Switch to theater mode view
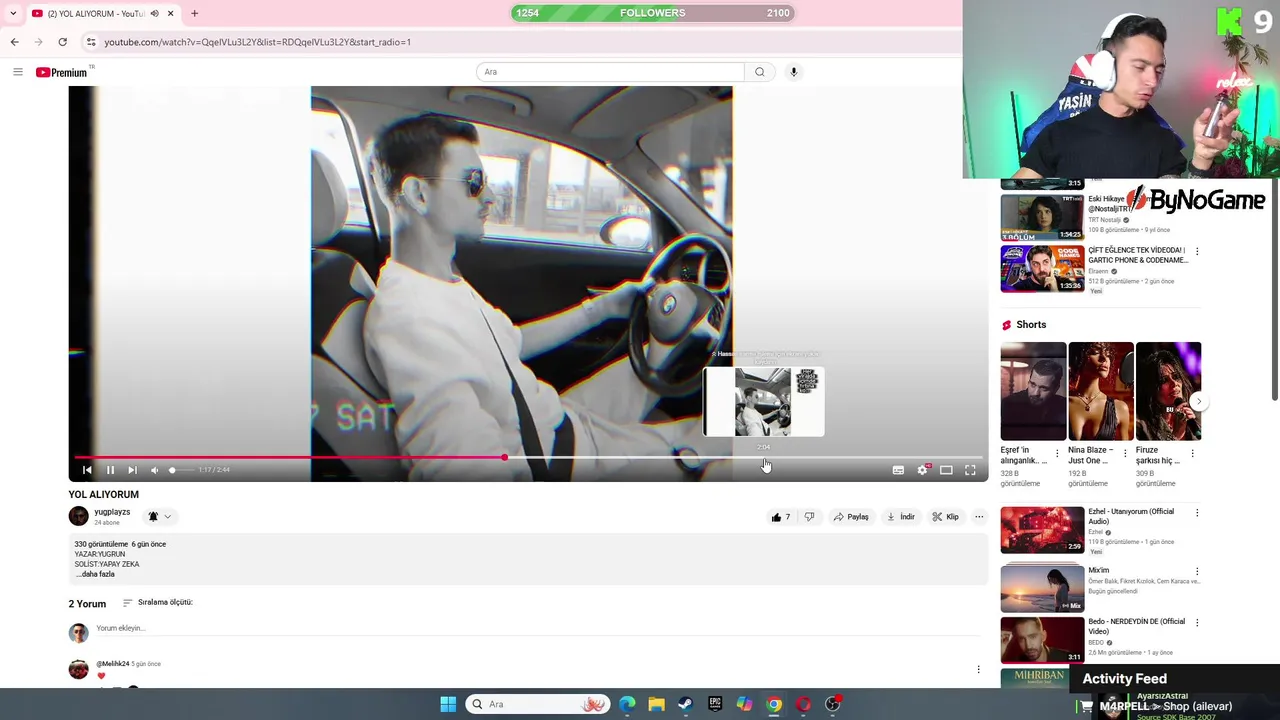This screenshot has height=720, width=1280. [946, 470]
